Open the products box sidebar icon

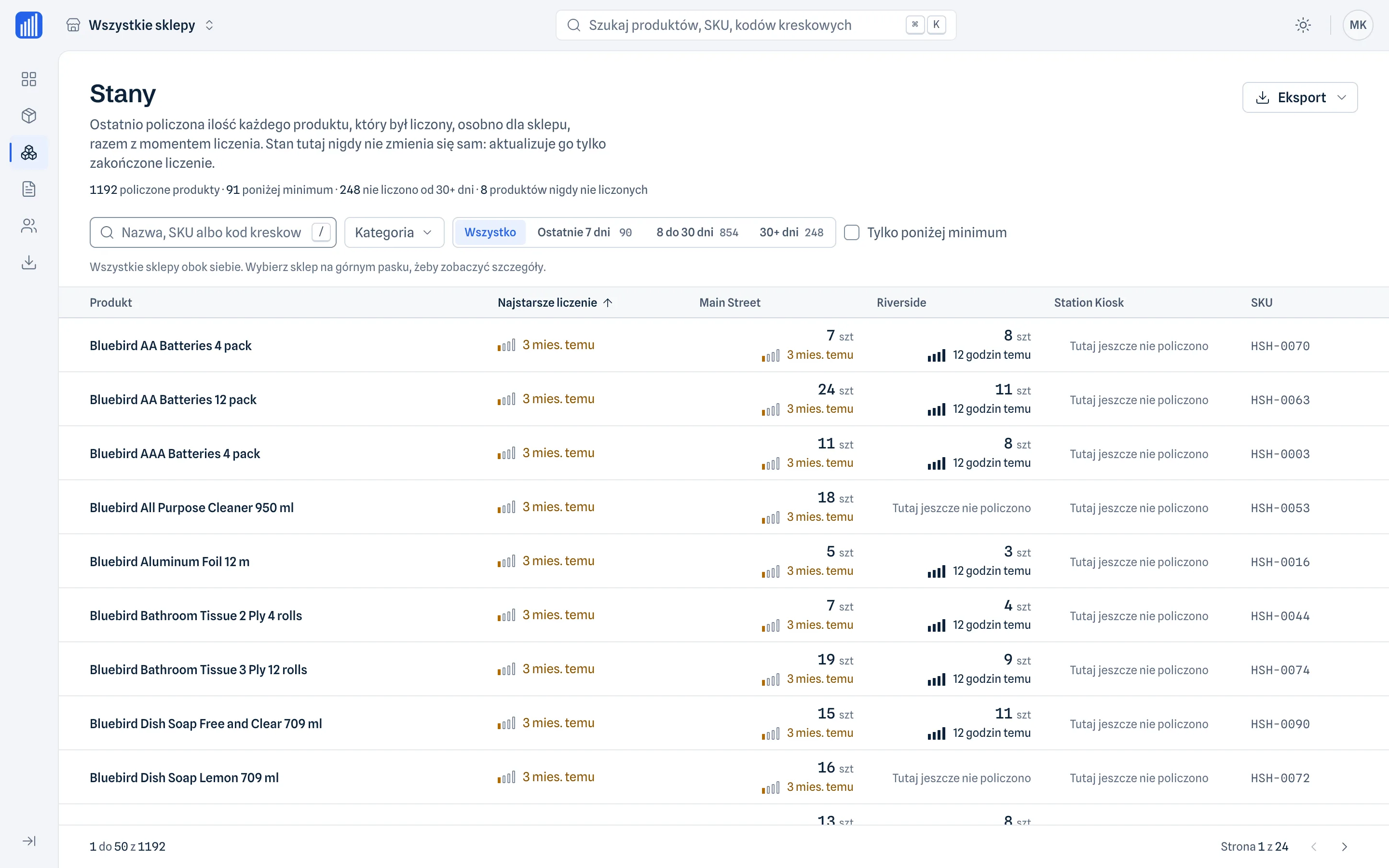point(29,115)
